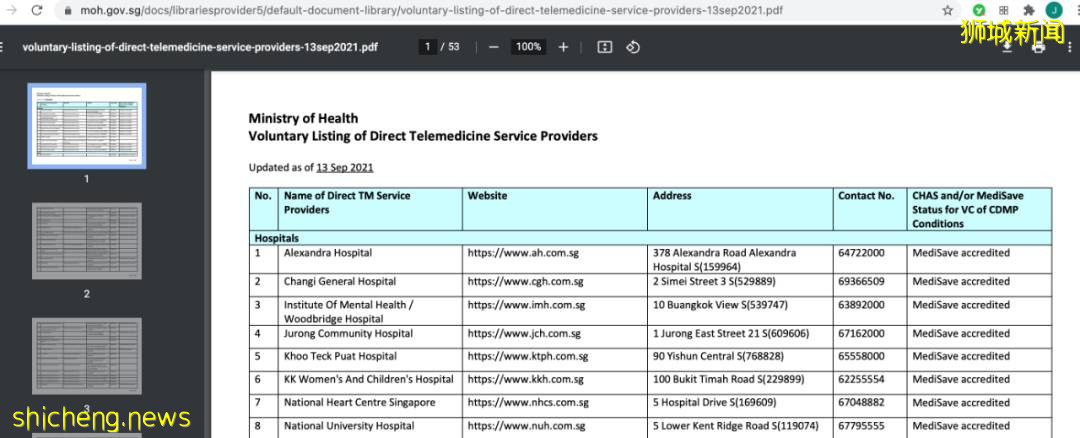1080x438 pixels.
Task: Rotate the PDF counterclockwise
Action: click(633, 47)
